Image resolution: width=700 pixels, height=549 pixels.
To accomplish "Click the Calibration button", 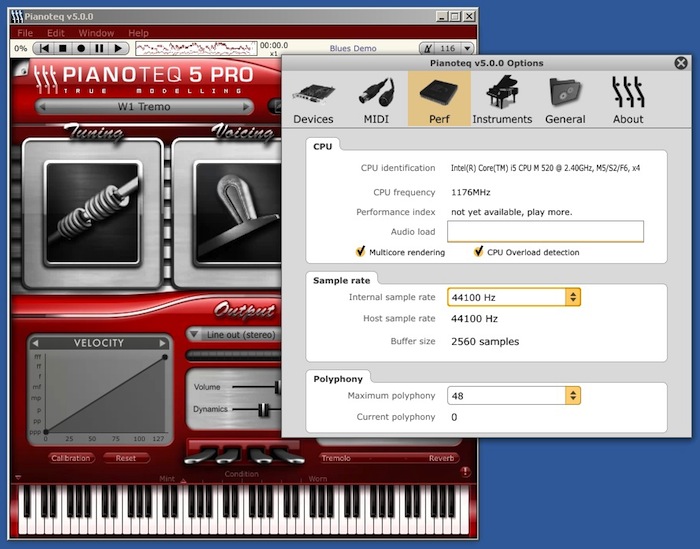I will [x=71, y=458].
